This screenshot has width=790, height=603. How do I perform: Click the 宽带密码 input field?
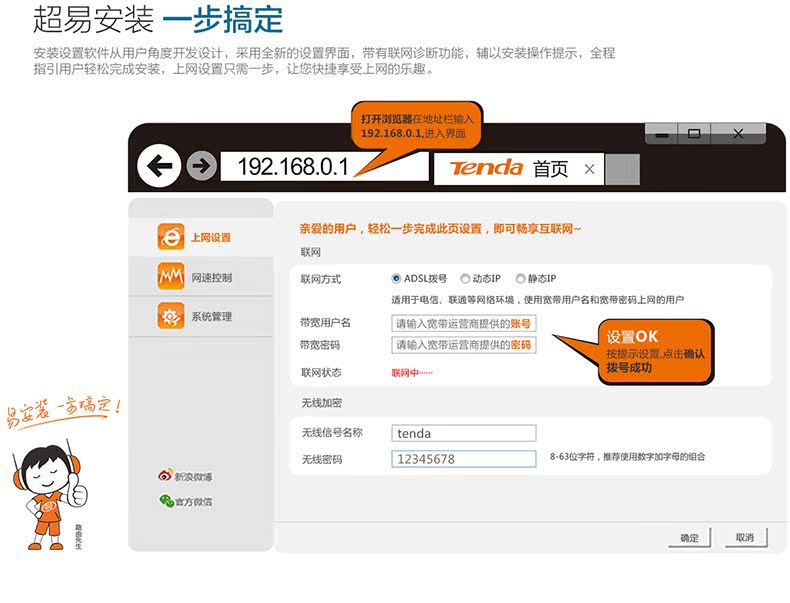(x=464, y=345)
